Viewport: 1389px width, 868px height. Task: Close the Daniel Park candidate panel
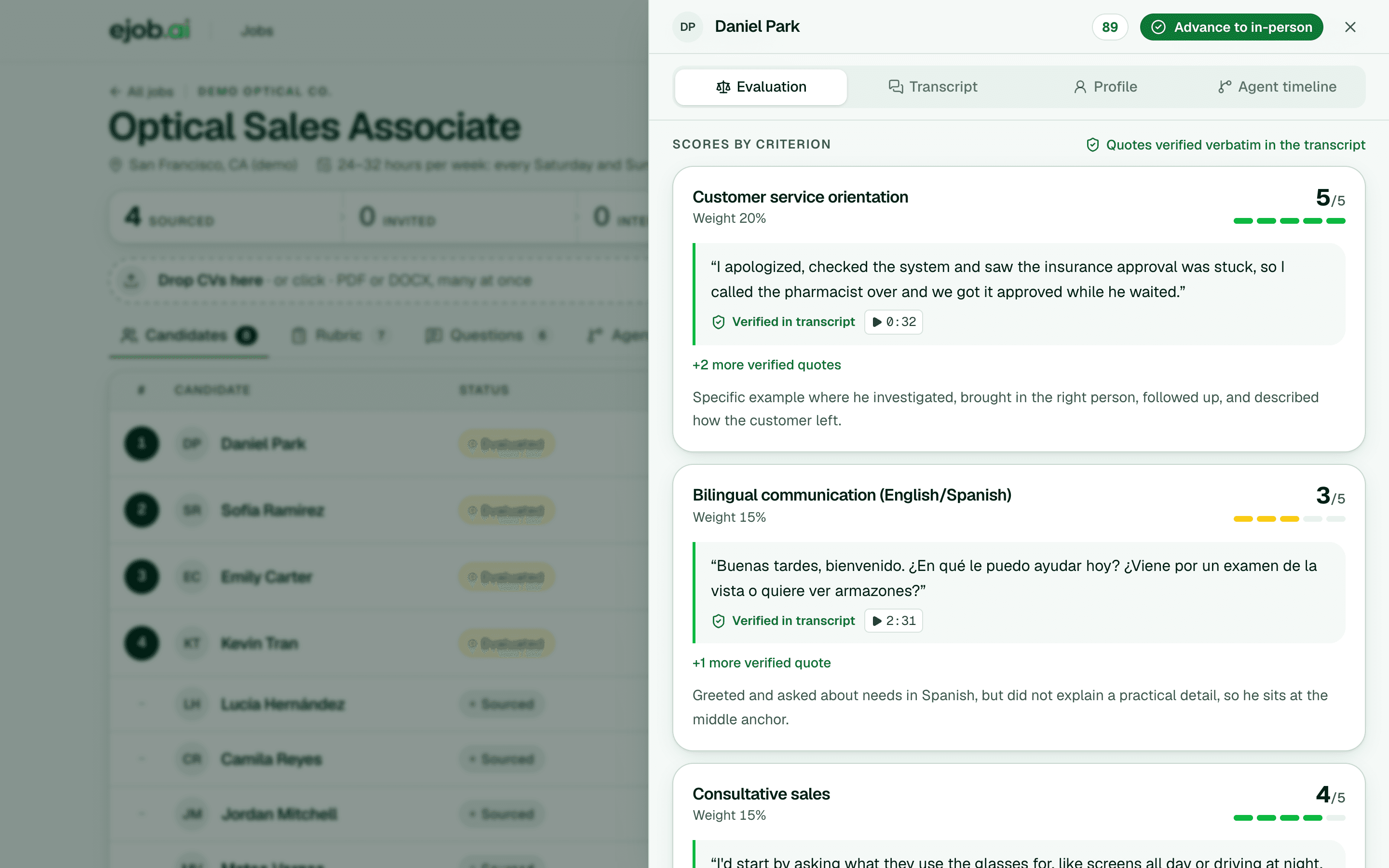tap(1350, 27)
